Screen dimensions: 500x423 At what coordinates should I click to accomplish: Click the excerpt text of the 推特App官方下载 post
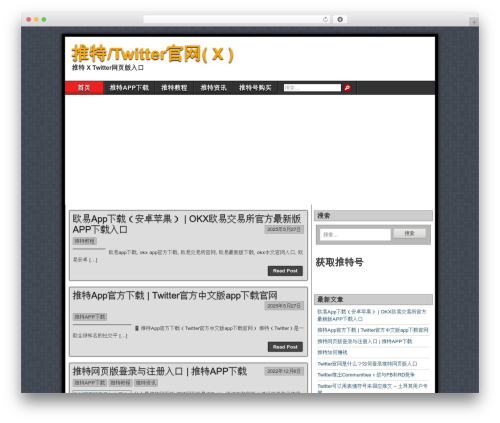pos(188,332)
